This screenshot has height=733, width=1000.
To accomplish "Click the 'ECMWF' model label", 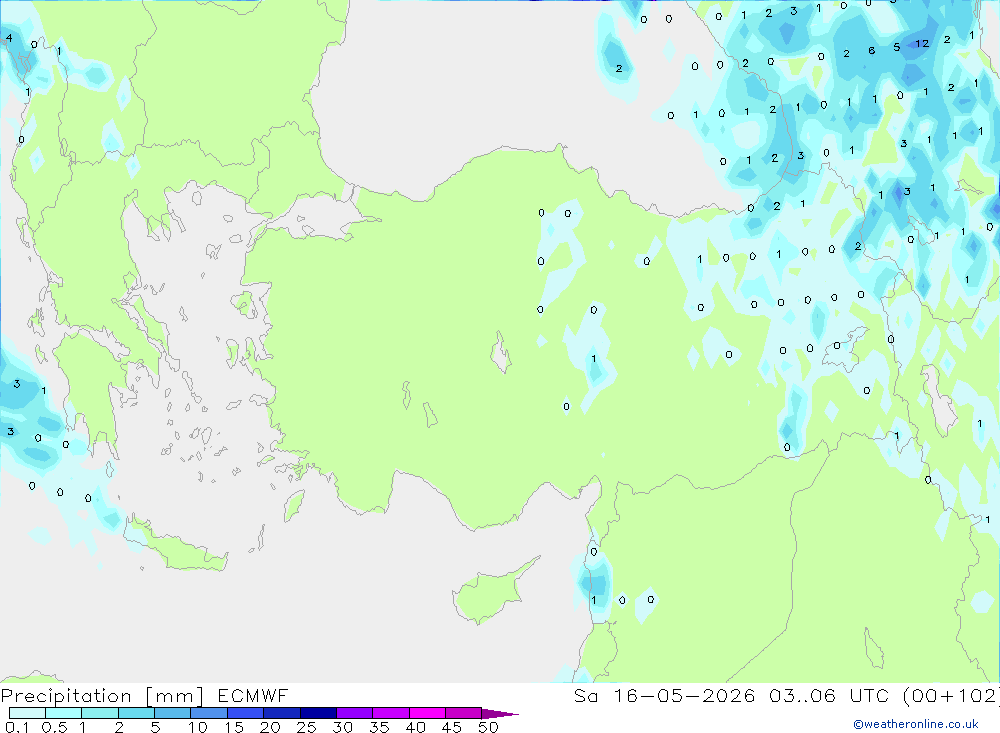I will [x=253, y=695].
